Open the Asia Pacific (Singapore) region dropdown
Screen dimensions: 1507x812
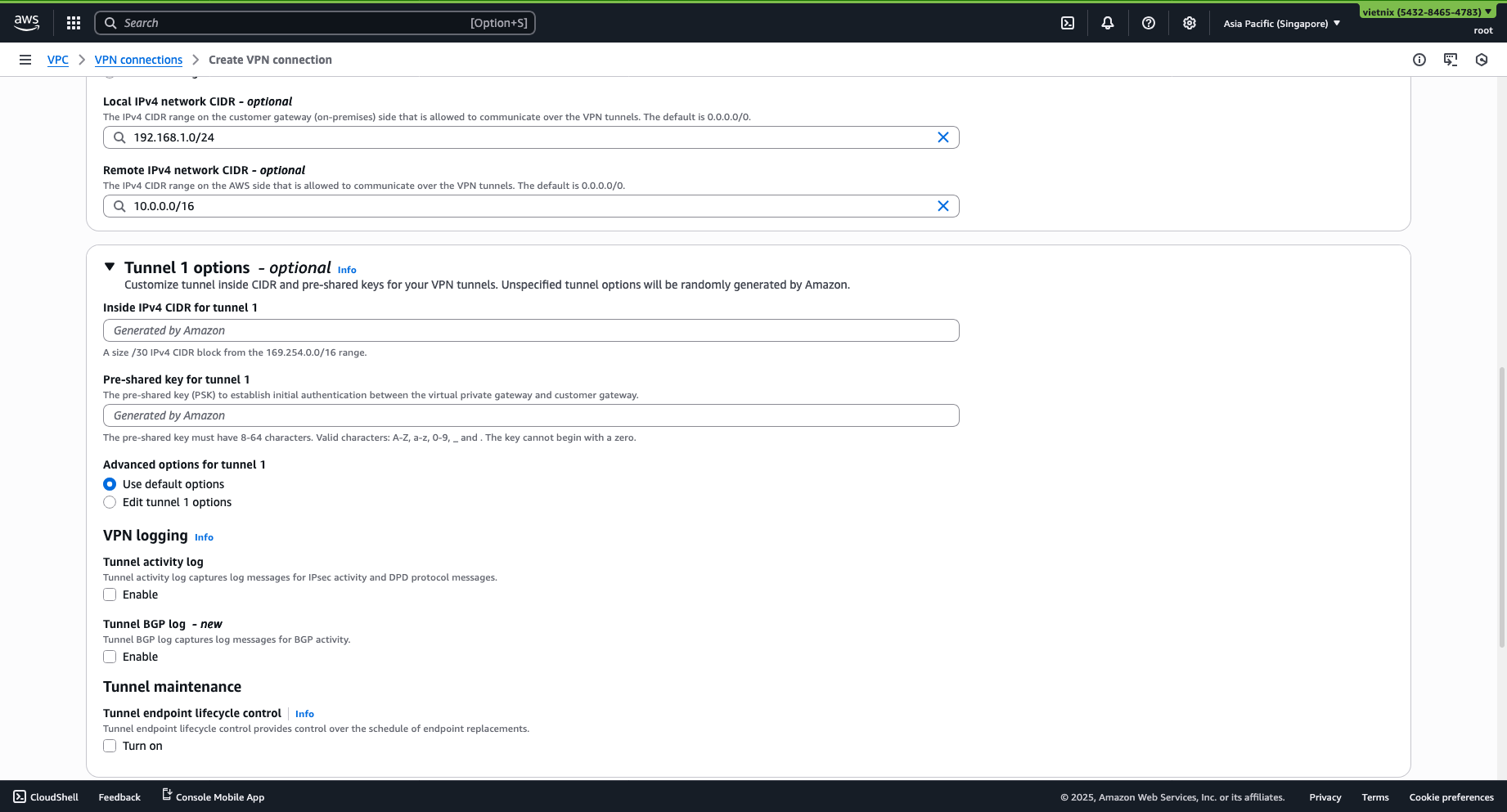click(x=1280, y=23)
